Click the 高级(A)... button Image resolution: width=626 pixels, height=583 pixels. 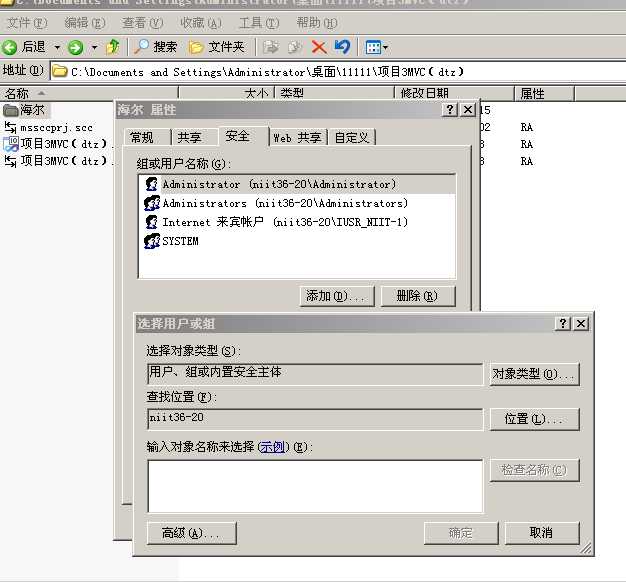[x=192, y=533]
